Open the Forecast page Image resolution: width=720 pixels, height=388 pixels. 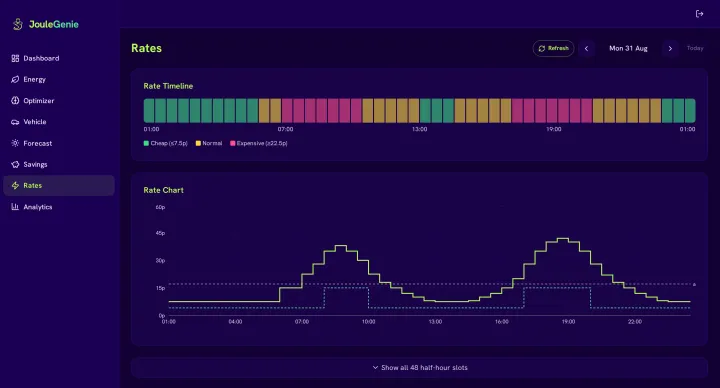(59, 143)
